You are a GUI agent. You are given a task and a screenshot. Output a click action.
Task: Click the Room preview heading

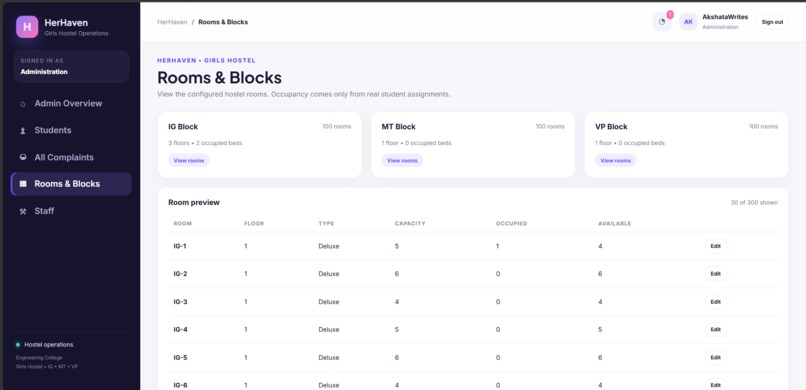pos(194,202)
